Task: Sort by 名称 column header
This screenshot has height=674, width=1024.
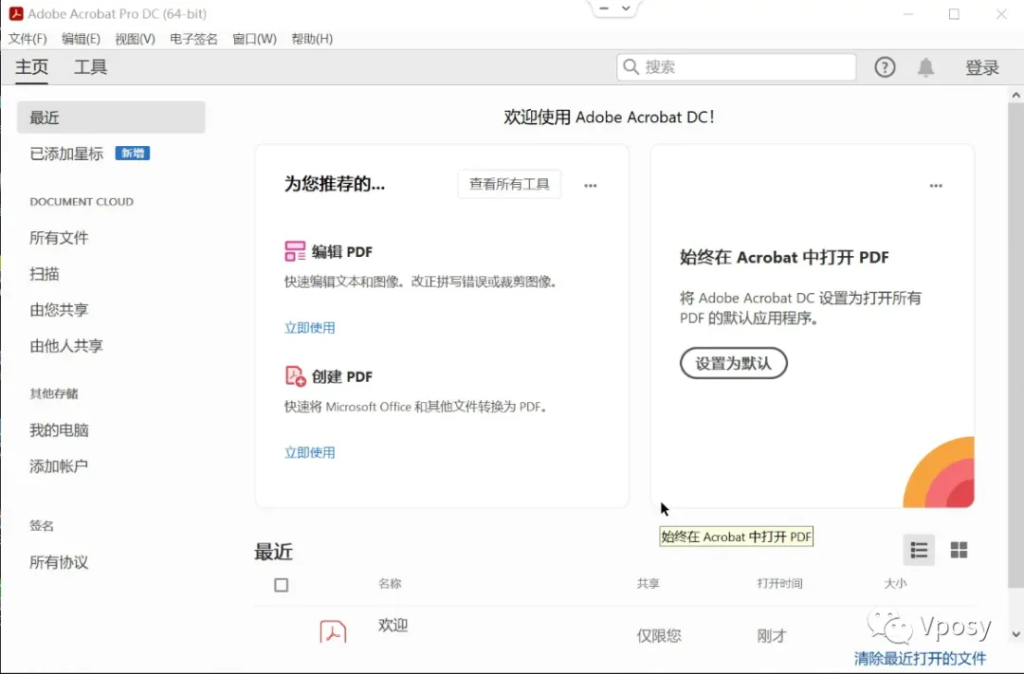Action: (x=389, y=583)
